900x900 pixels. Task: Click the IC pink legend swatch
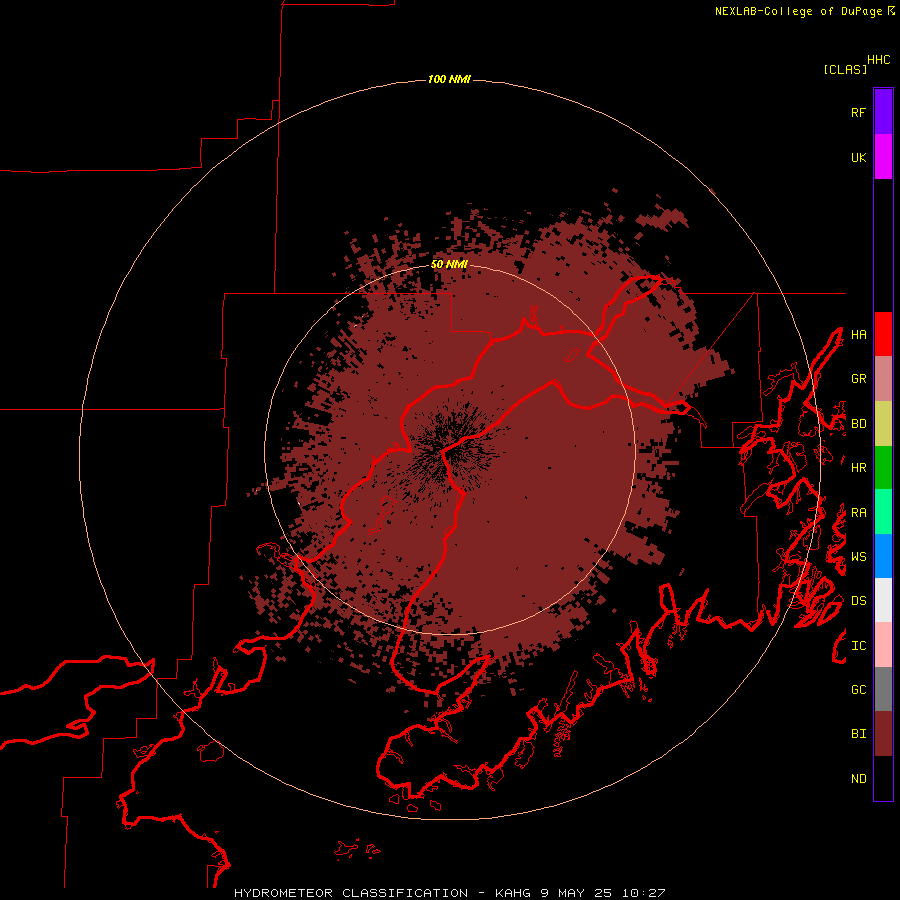tap(883, 645)
